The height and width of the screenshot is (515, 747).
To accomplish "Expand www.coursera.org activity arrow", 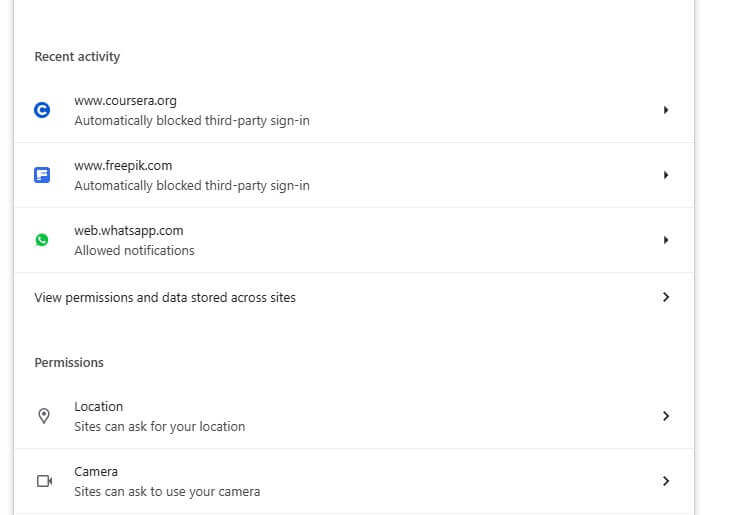I will point(666,110).
